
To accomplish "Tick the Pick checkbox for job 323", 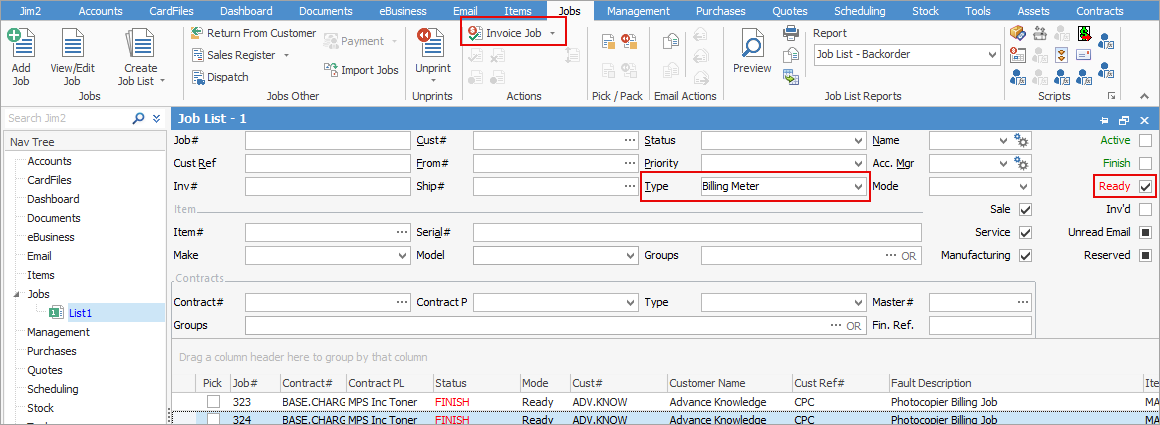I will (214, 402).
